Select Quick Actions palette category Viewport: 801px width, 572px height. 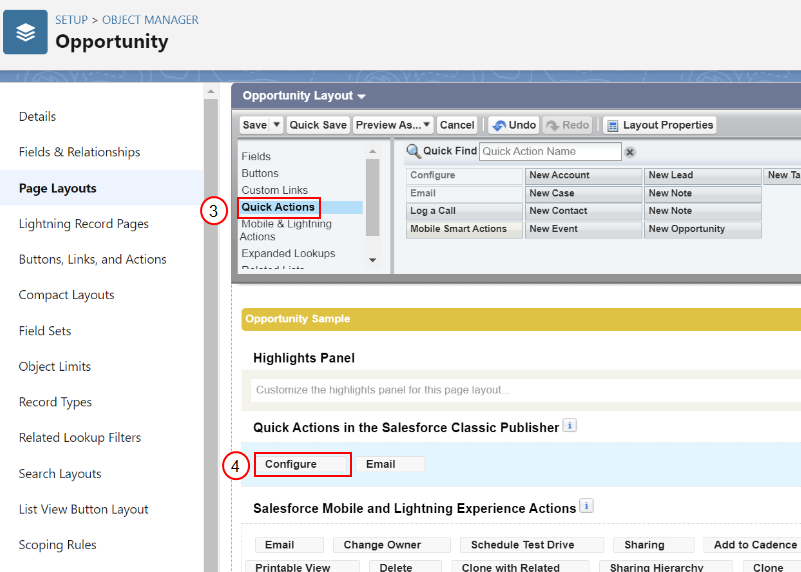coord(278,207)
